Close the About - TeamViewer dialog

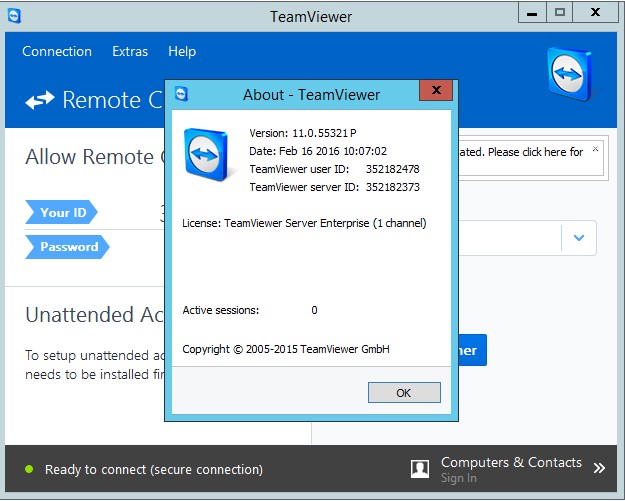pyautogui.click(x=436, y=90)
